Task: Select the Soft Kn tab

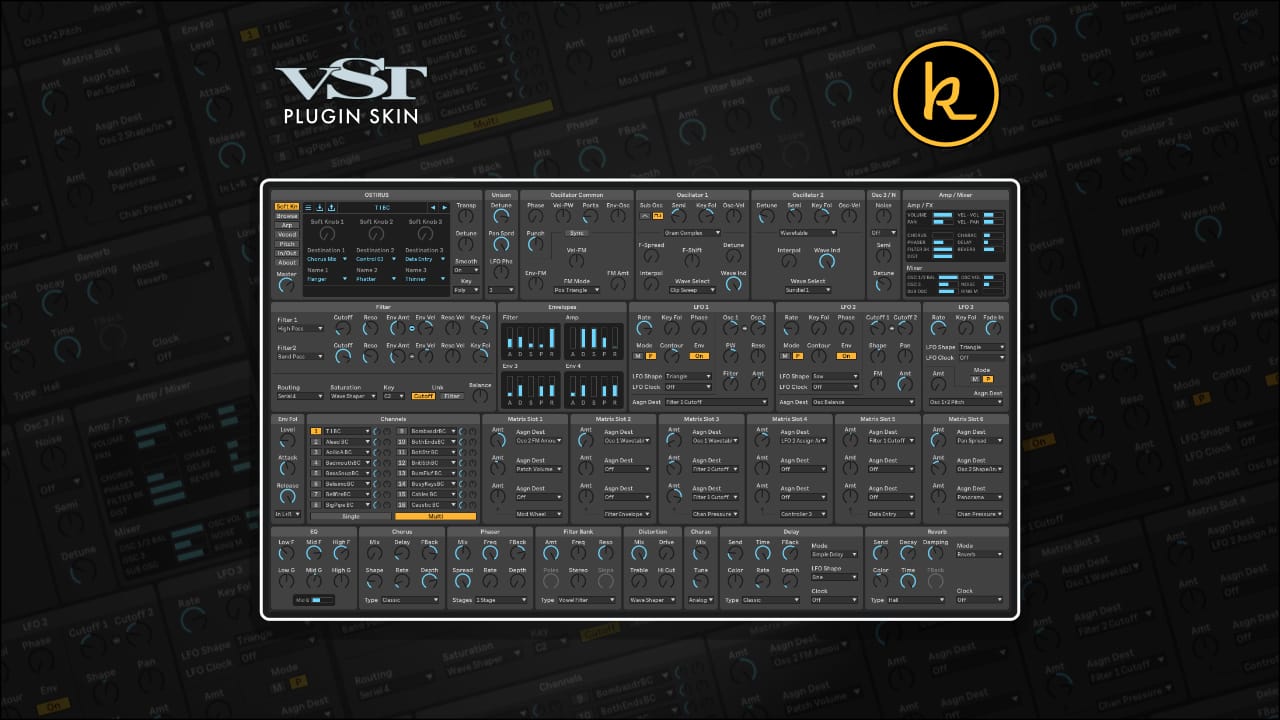Action: (287, 207)
